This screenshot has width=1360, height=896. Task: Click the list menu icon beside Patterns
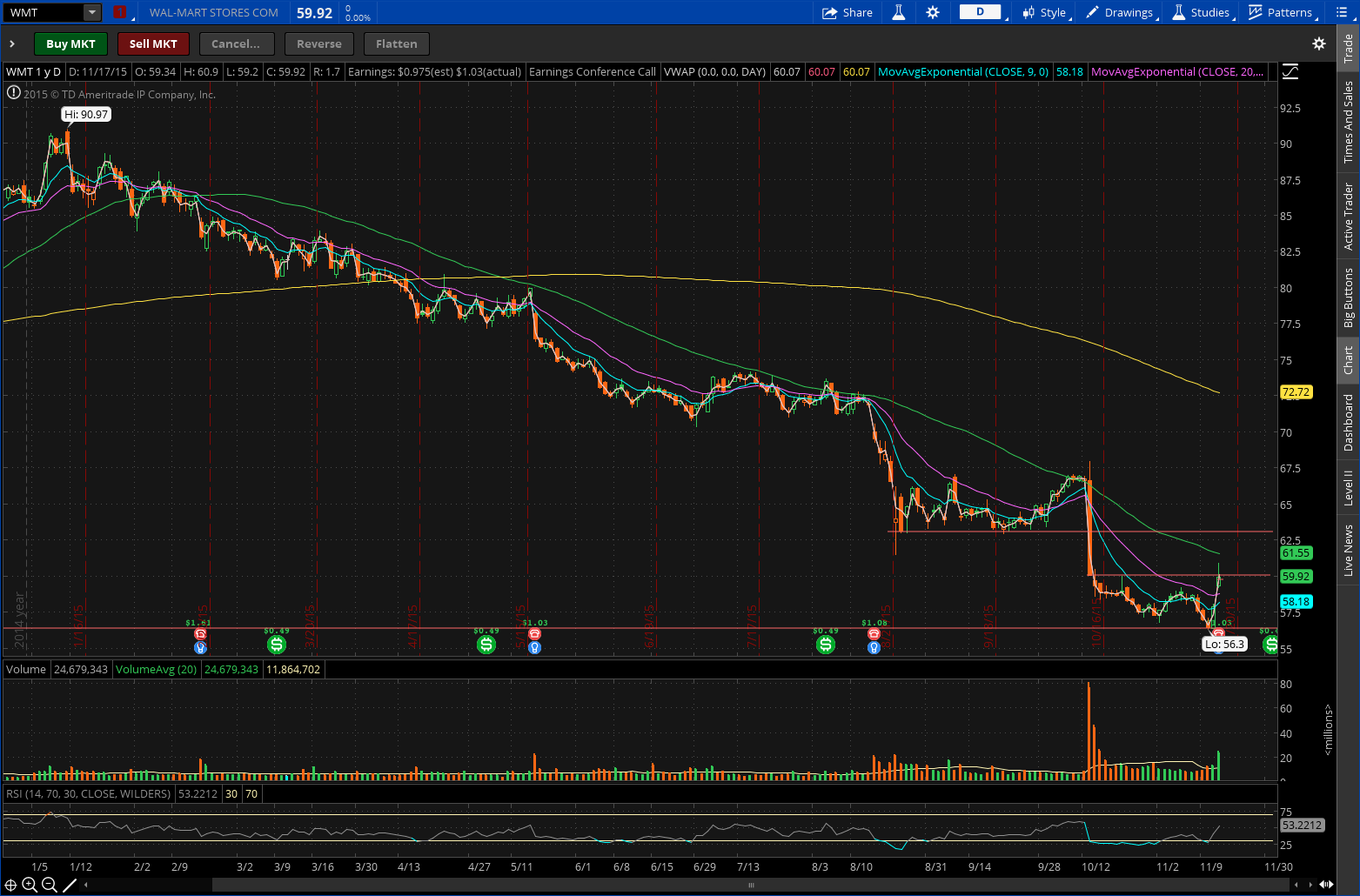pyautogui.click(x=1340, y=12)
